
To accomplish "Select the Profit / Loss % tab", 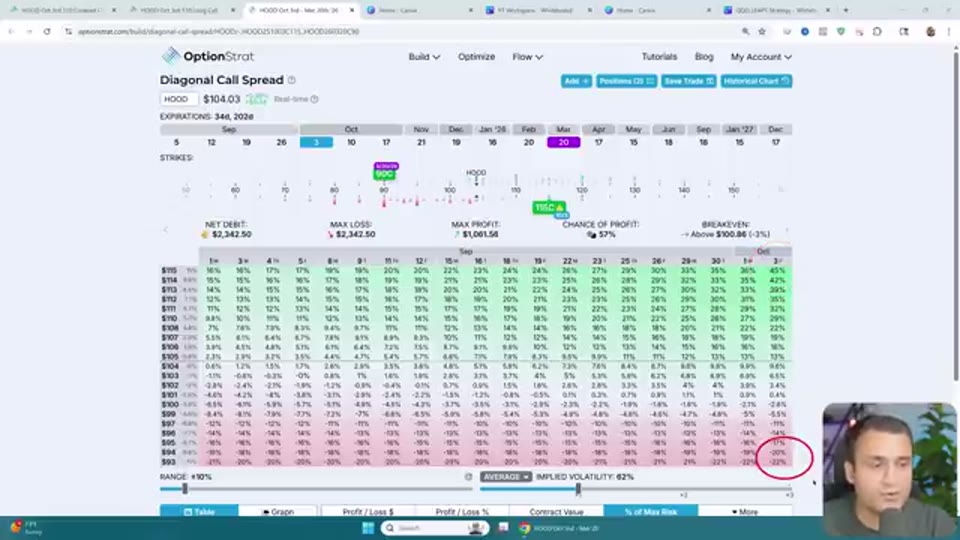I will [462, 511].
